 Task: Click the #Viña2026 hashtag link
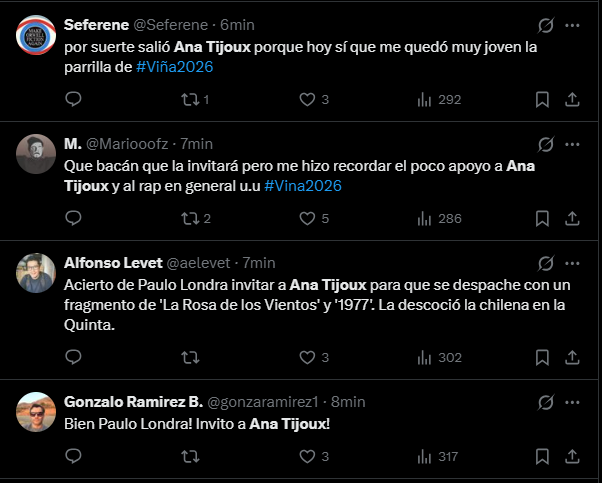point(174,66)
